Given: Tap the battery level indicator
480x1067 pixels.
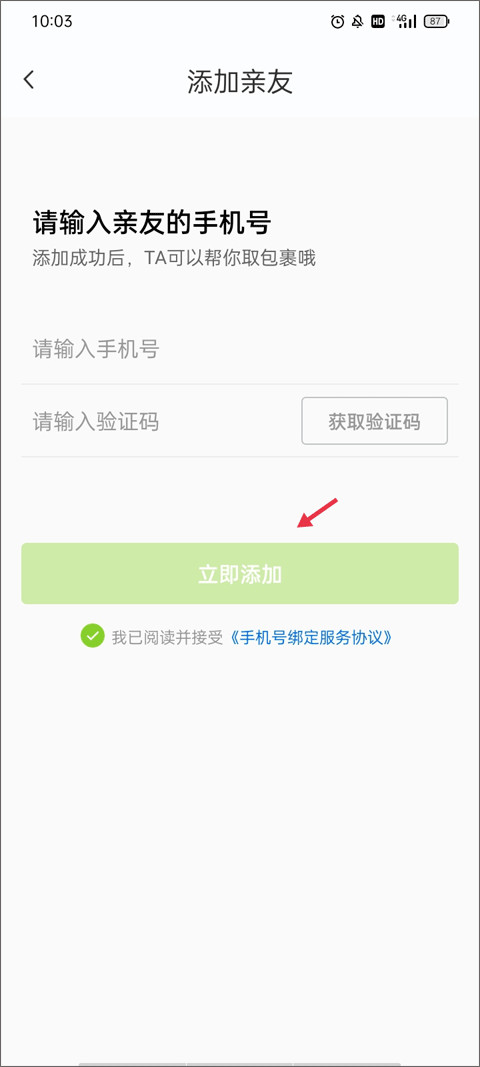Looking at the screenshot, I should point(436,22).
